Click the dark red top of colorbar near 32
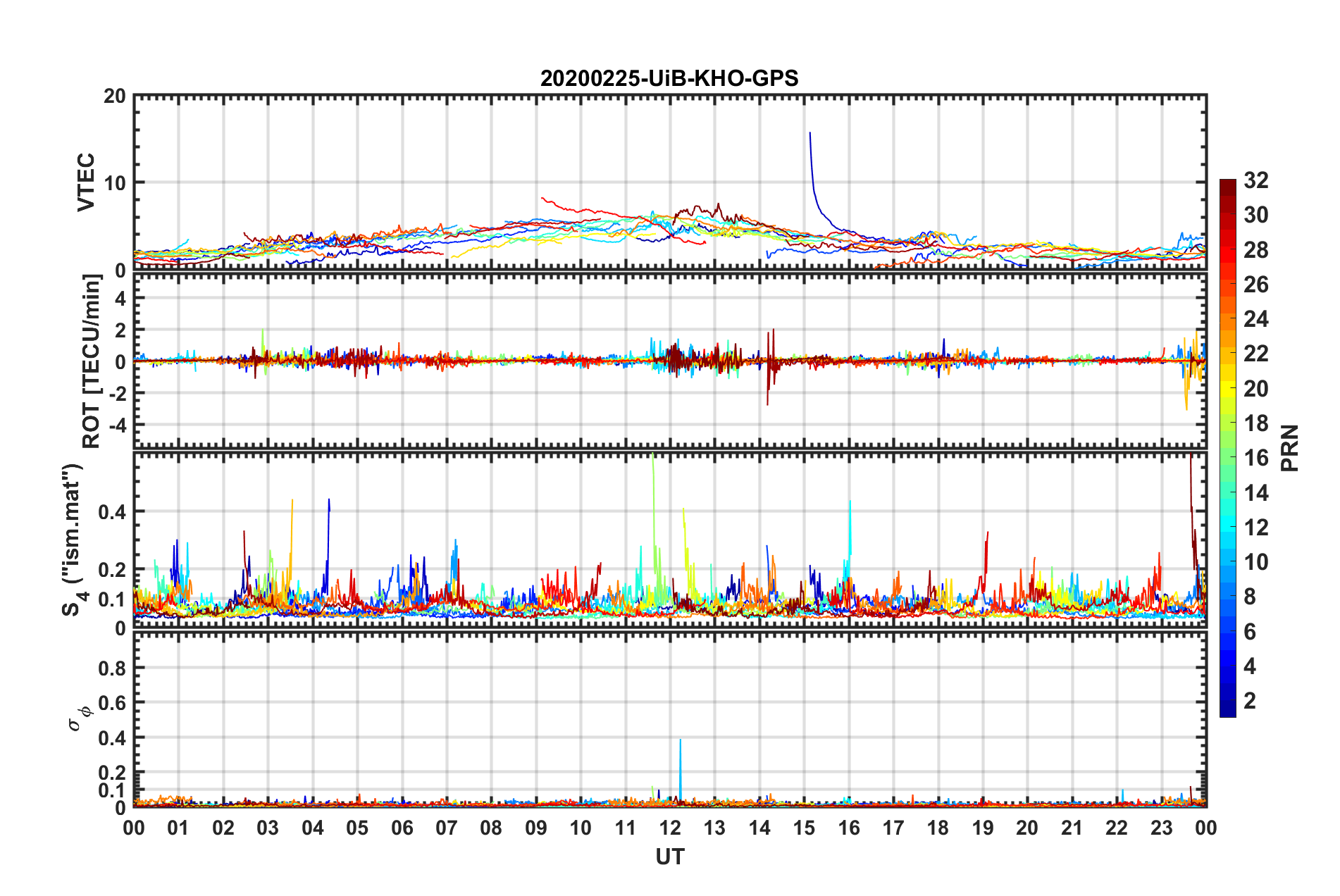 pos(1228,185)
